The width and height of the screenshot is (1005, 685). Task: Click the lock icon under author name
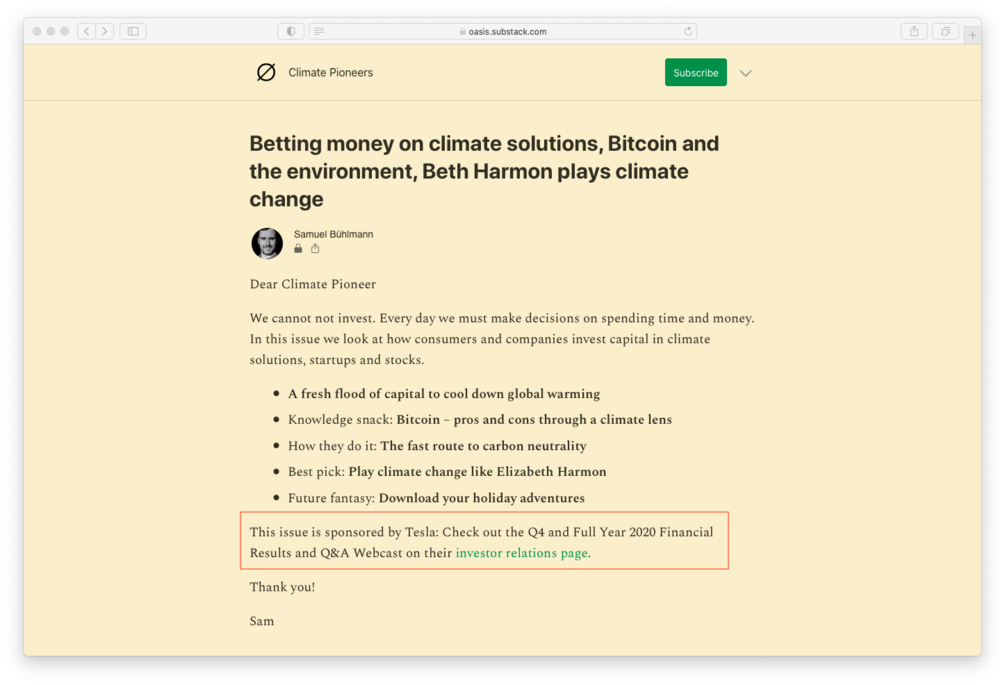tap(298, 249)
